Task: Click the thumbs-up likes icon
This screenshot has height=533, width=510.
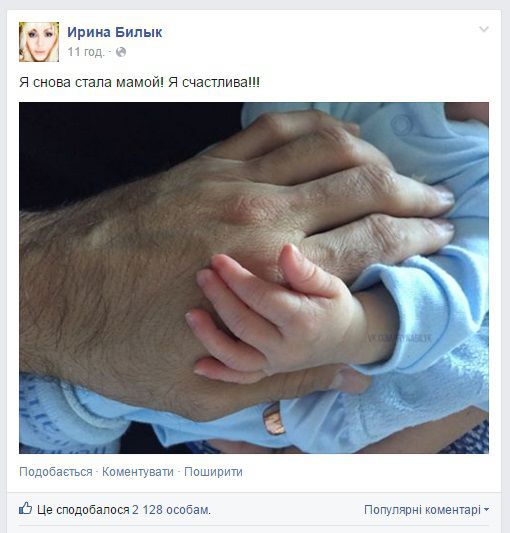Action: [x=26, y=509]
